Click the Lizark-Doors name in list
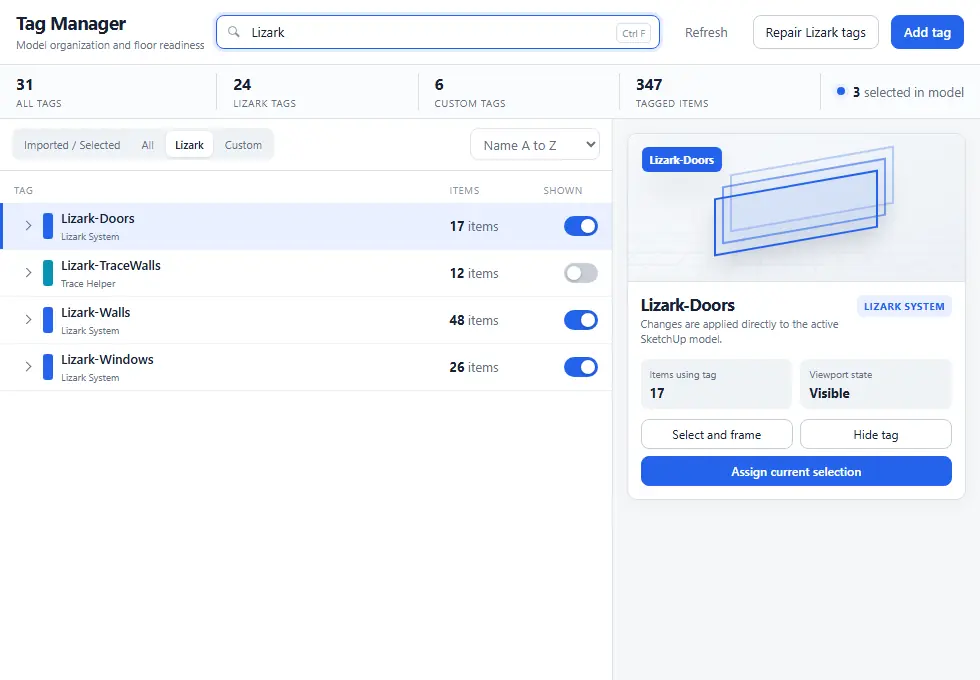Viewport: 980px width, 680px height. [98, 219]
